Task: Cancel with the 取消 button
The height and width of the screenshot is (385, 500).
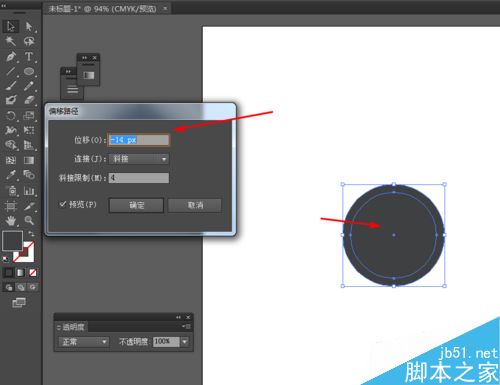Action: pyautogui.click(x=195, y=205)
